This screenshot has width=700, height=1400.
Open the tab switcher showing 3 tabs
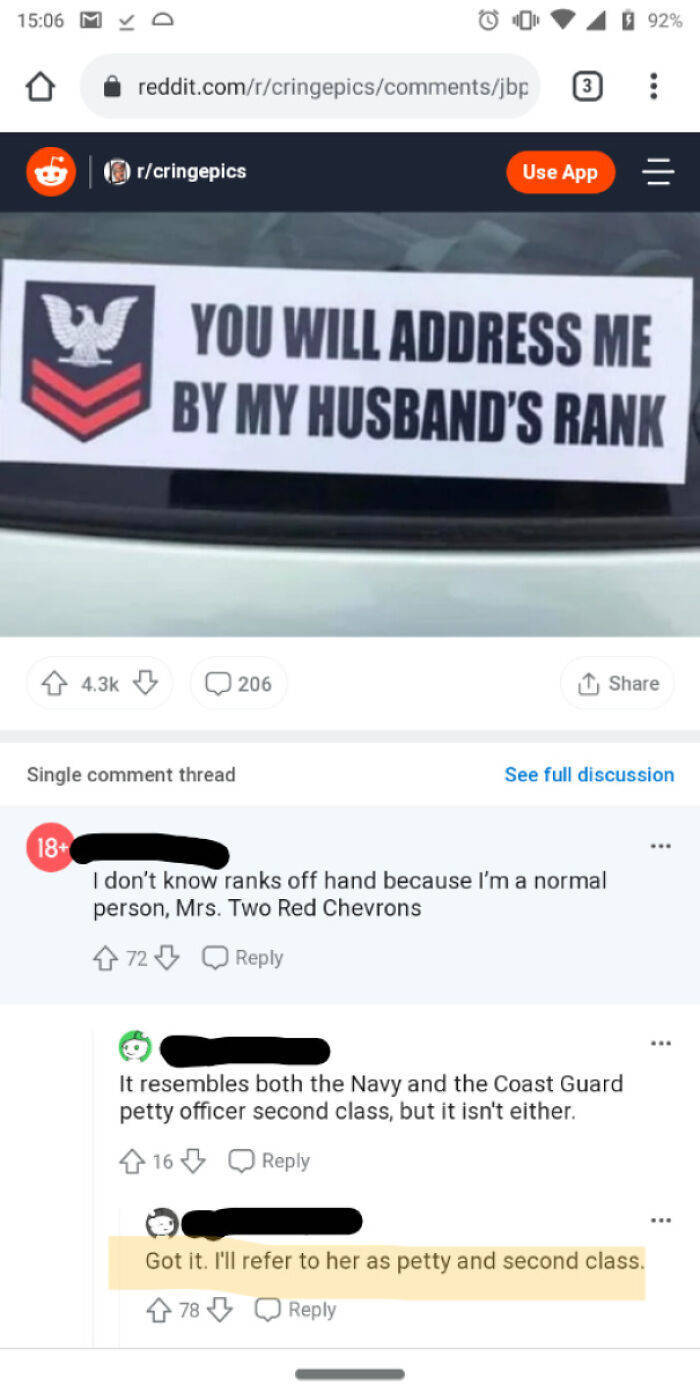pyautogui.click(x=587, y=88)
